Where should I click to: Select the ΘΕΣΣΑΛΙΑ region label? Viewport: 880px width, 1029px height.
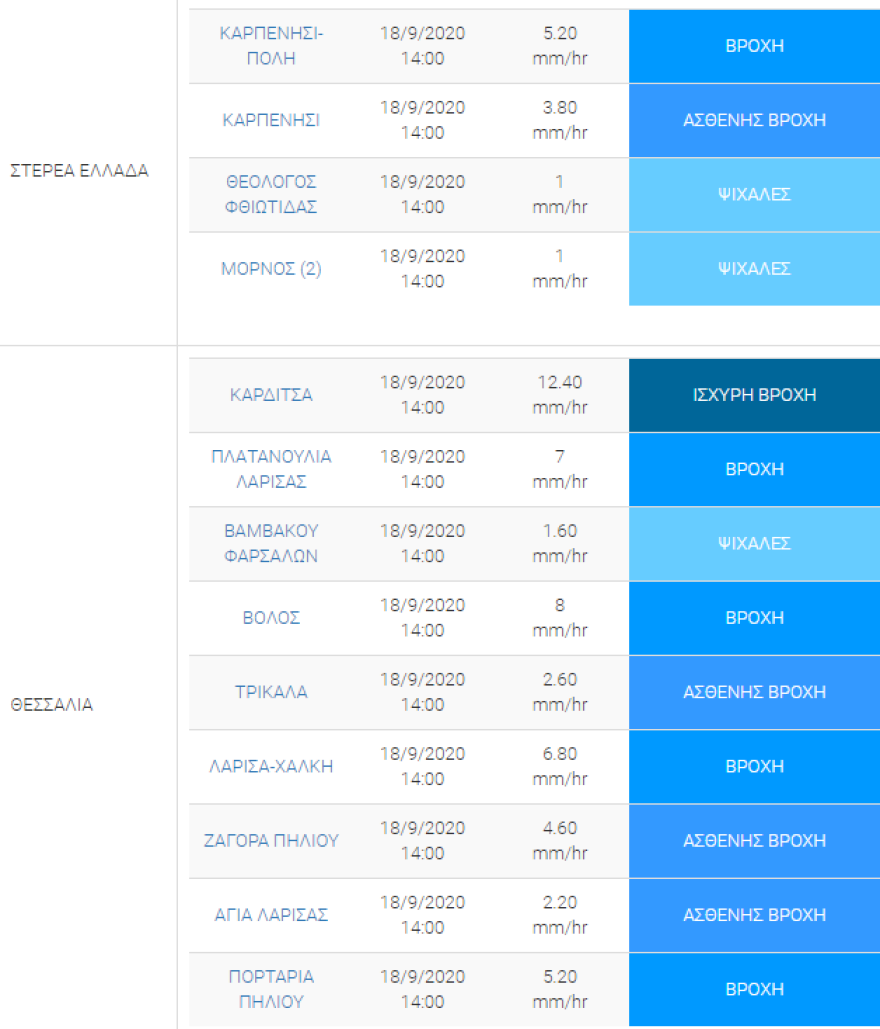click(x=51, y=705)
